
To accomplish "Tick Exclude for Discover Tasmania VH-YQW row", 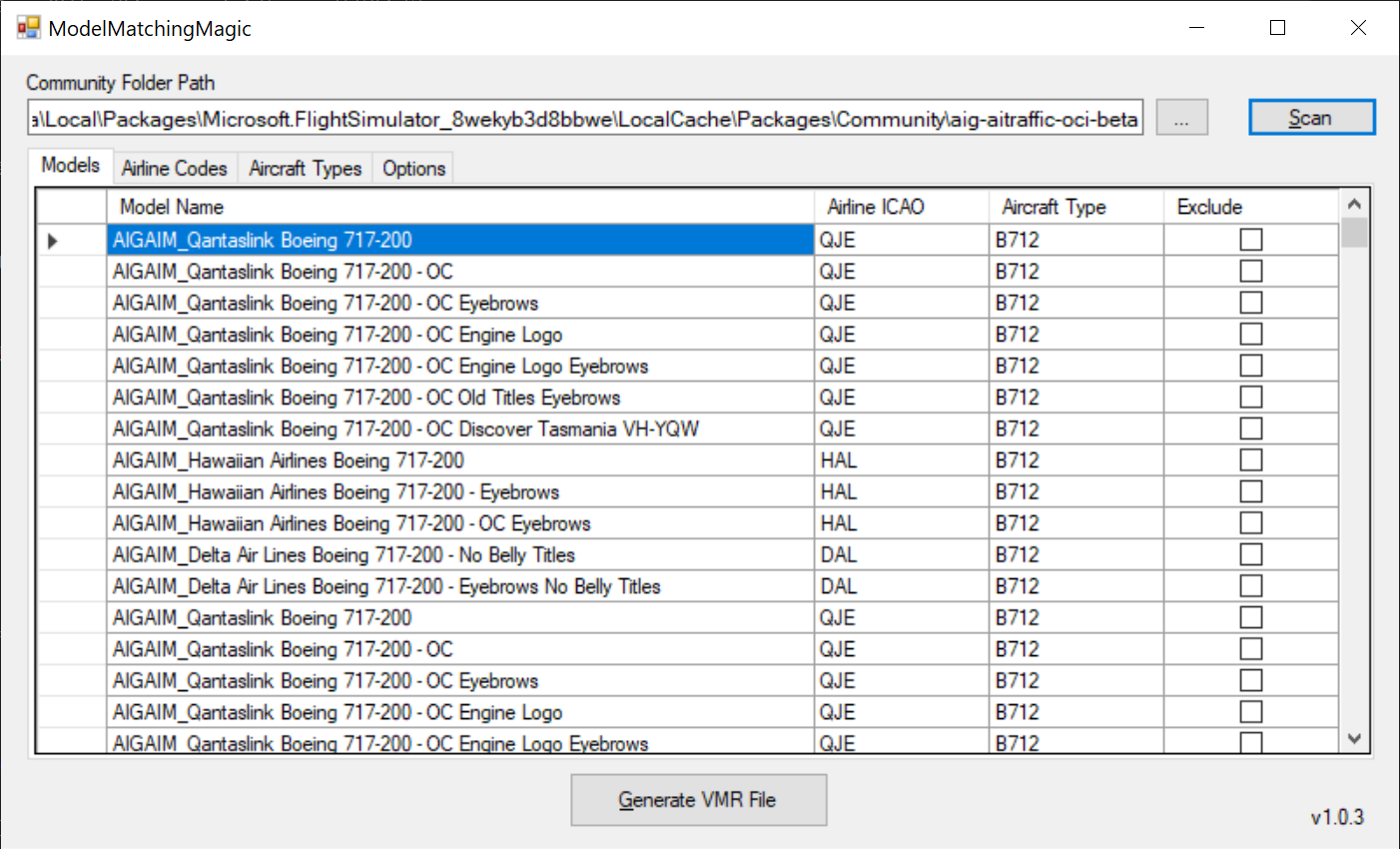I will [1250, 428].
